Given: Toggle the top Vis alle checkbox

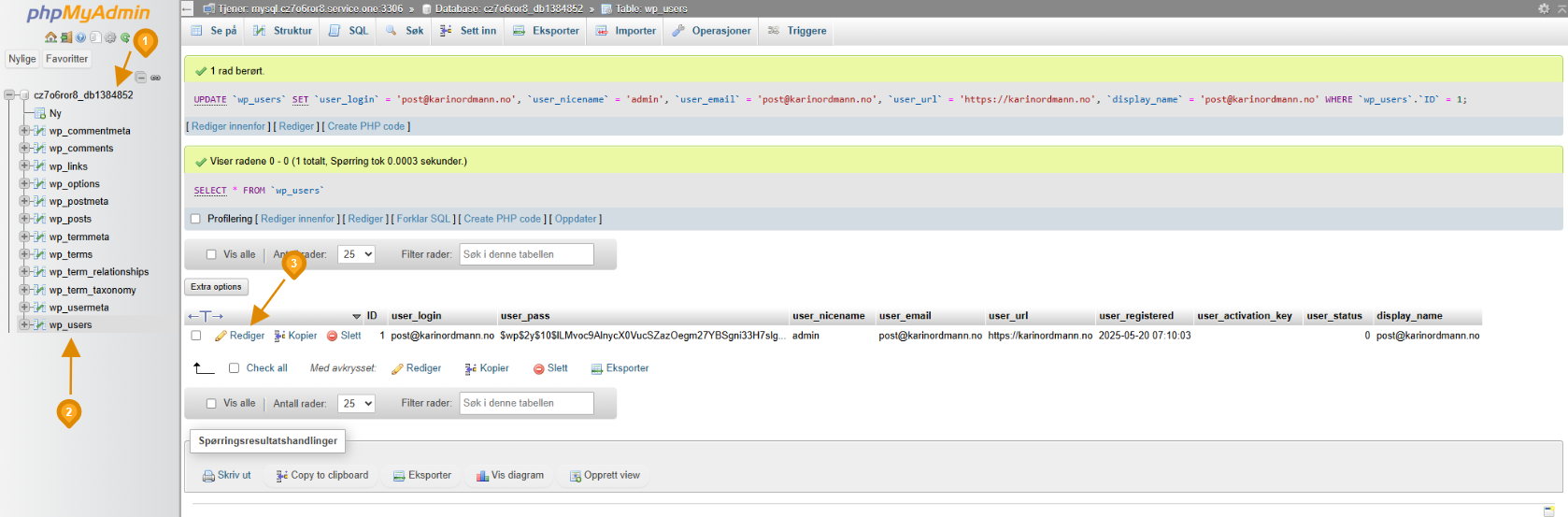Looking at the screenshot, I should tap(211, 254).
